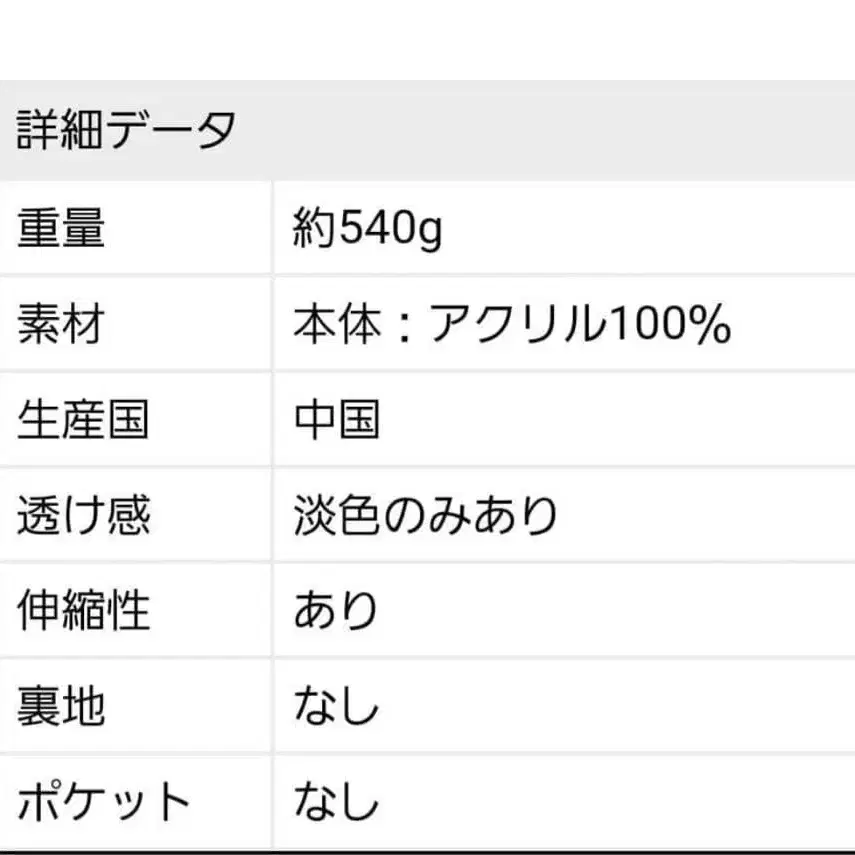This screenshot has height=855, width=855.
Task: Click the 裏地 label cell
Action: (x=62, y=706)
